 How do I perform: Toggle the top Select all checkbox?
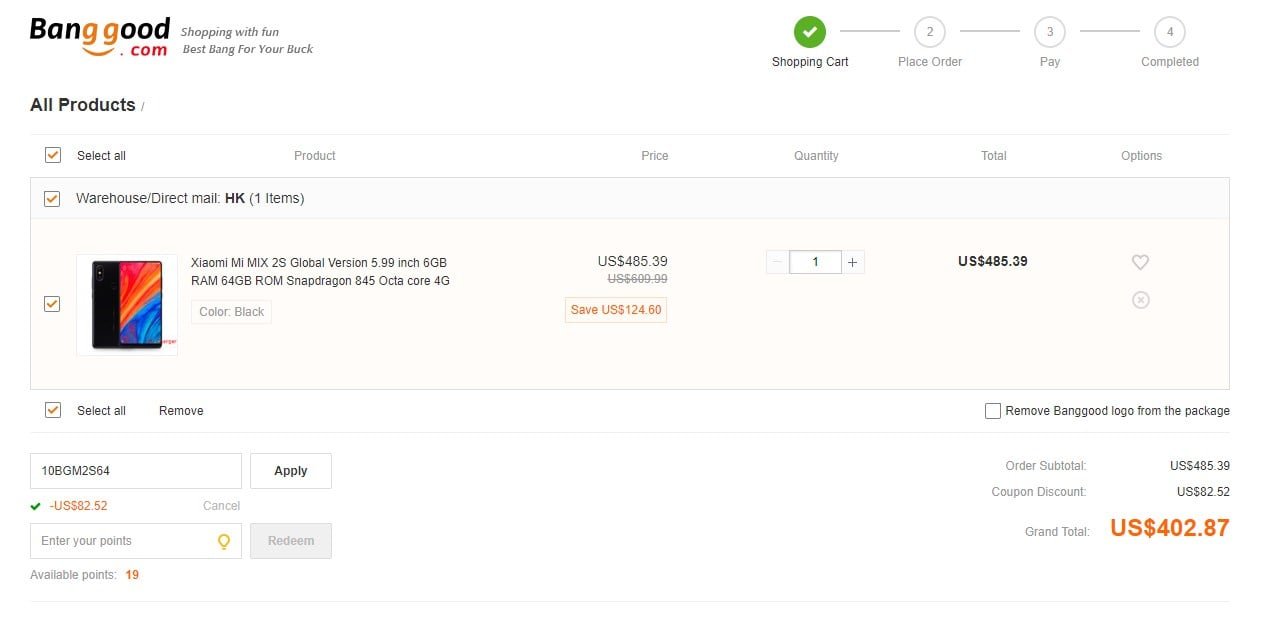pos(53,155)
